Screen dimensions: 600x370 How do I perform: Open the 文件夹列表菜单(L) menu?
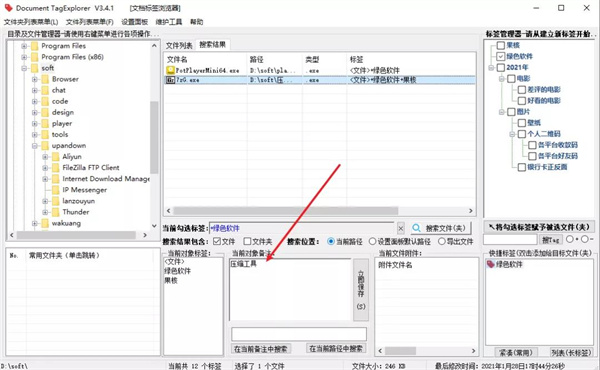click(x=31, y=22)
